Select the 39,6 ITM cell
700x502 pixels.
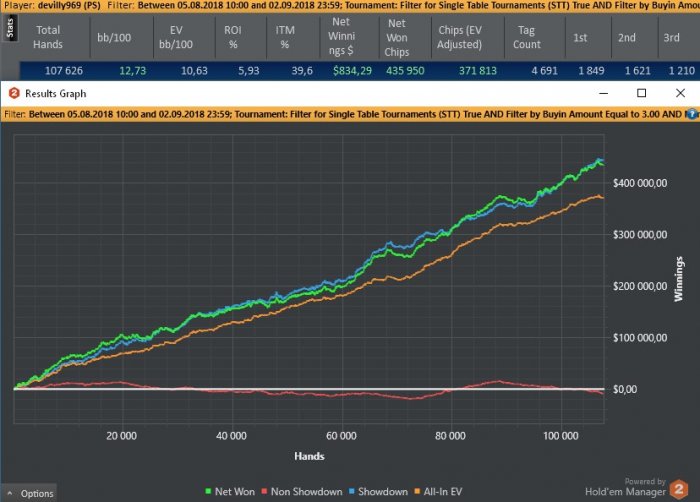[x=302, y=71]
